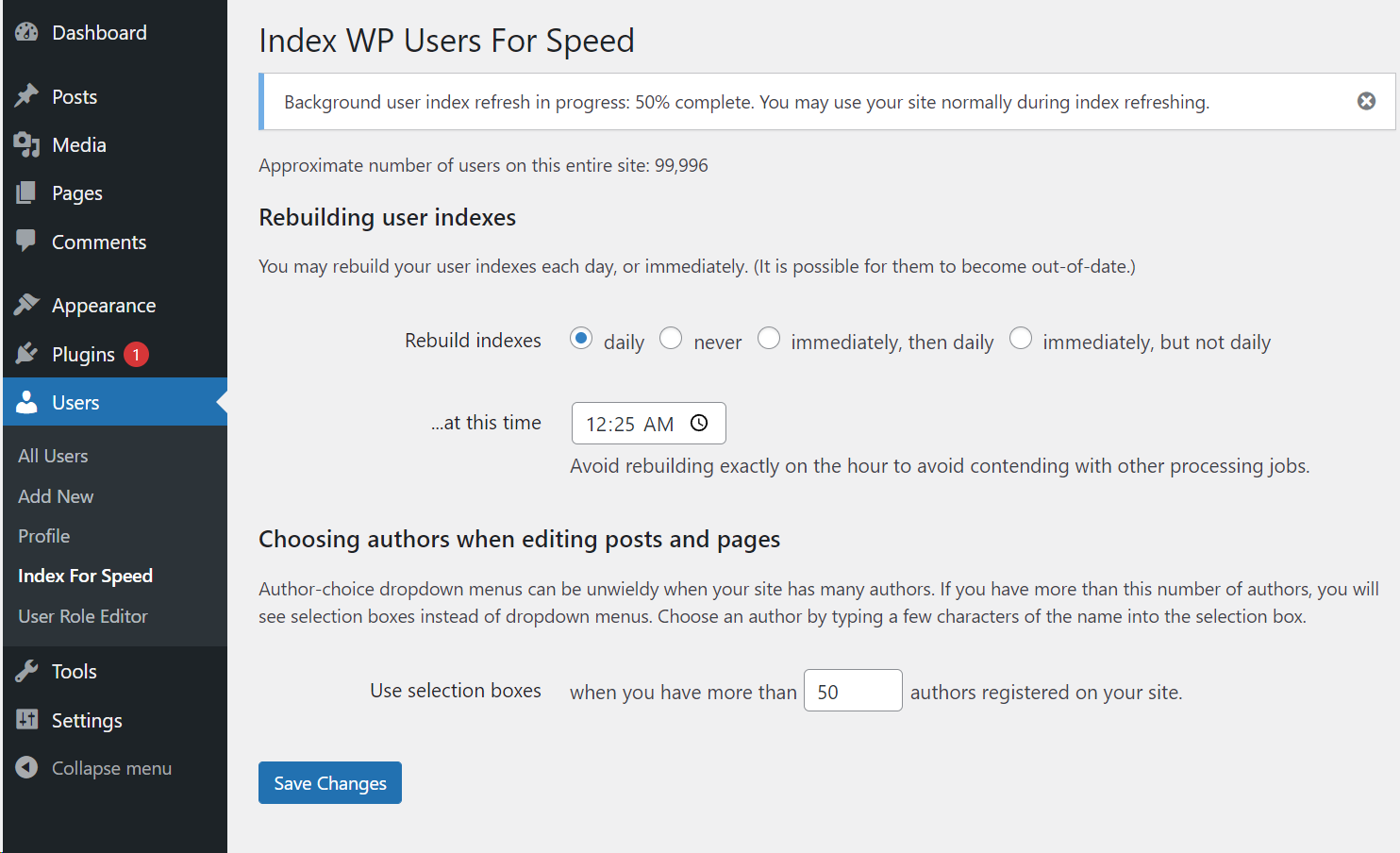Choose 'immediately, but not daily' radio button
Image resolution: width=1400 pixels, height=853 pixels.
tap(1021, 338)
